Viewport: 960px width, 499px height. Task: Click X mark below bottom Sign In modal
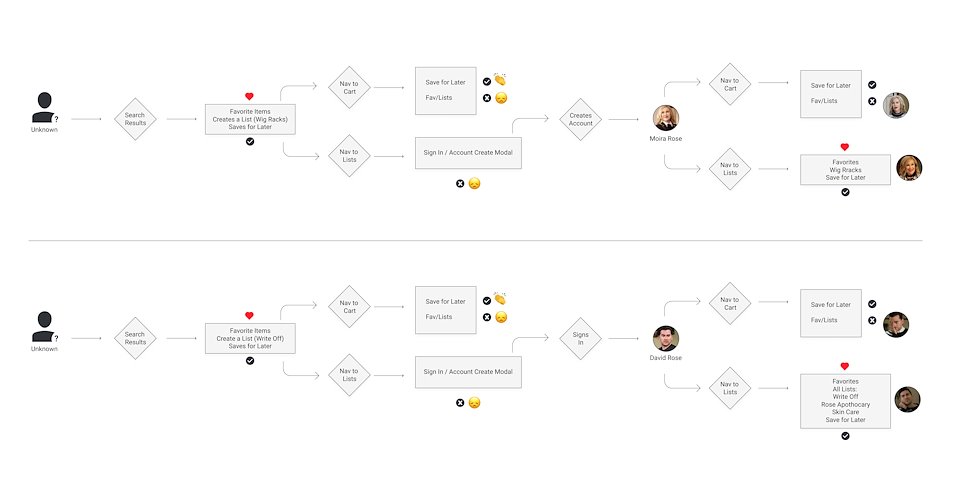pyautogui.click(x=460, y=403)
